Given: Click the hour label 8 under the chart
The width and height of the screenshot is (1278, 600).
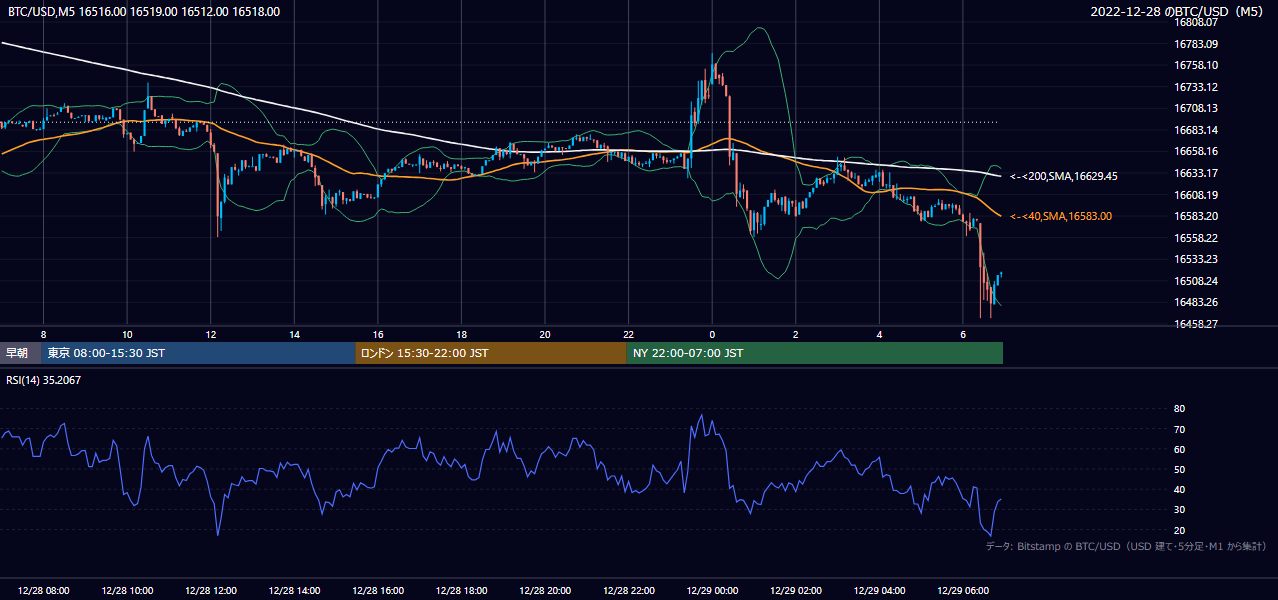Looking at the screenshot, I should (x=43, y=334).
